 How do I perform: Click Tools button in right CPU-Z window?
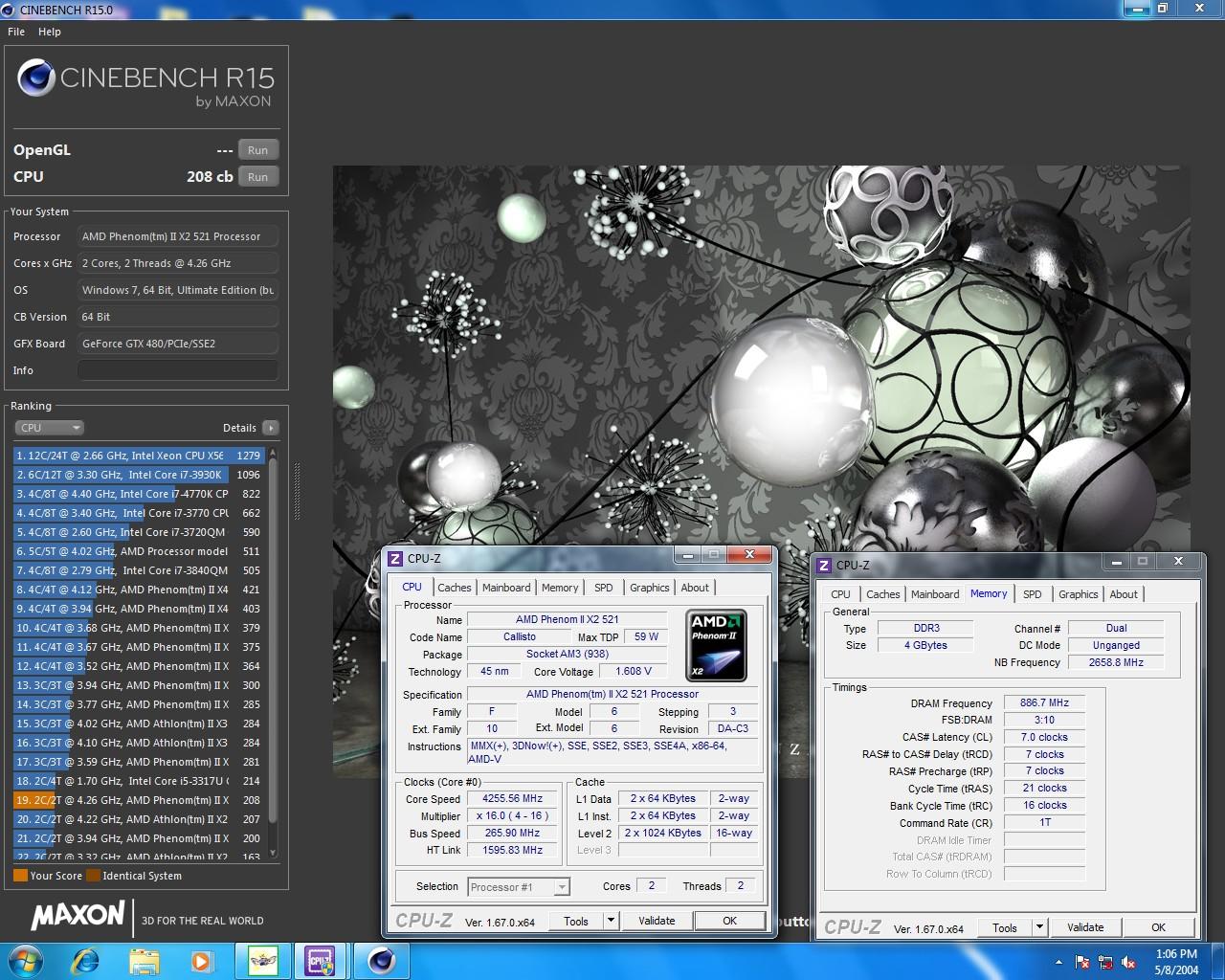click(1005, 927)
